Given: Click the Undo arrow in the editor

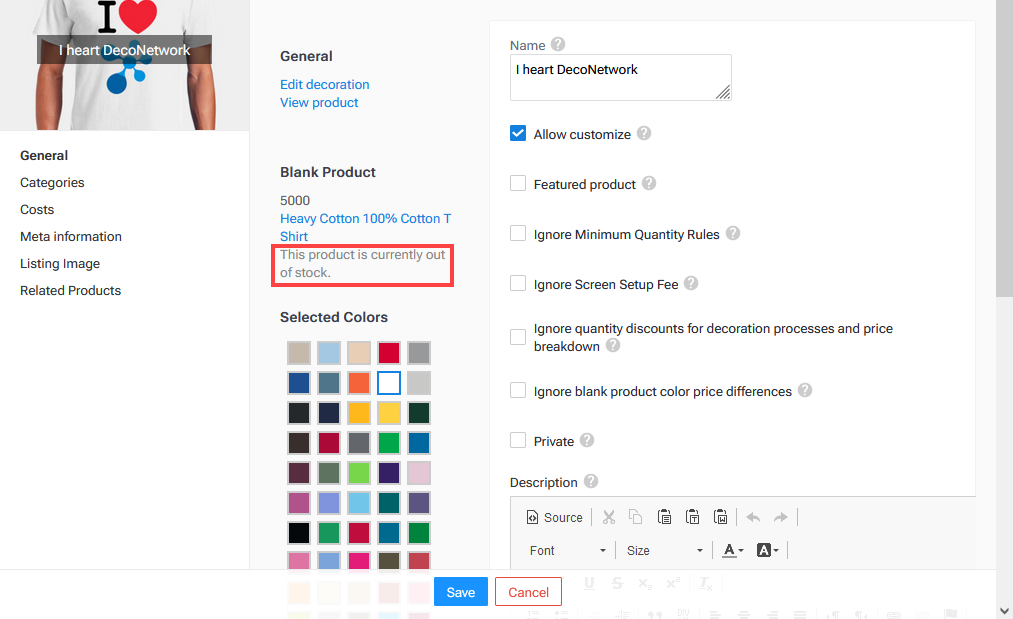Looking at the screenshot, I should point(753,517).
